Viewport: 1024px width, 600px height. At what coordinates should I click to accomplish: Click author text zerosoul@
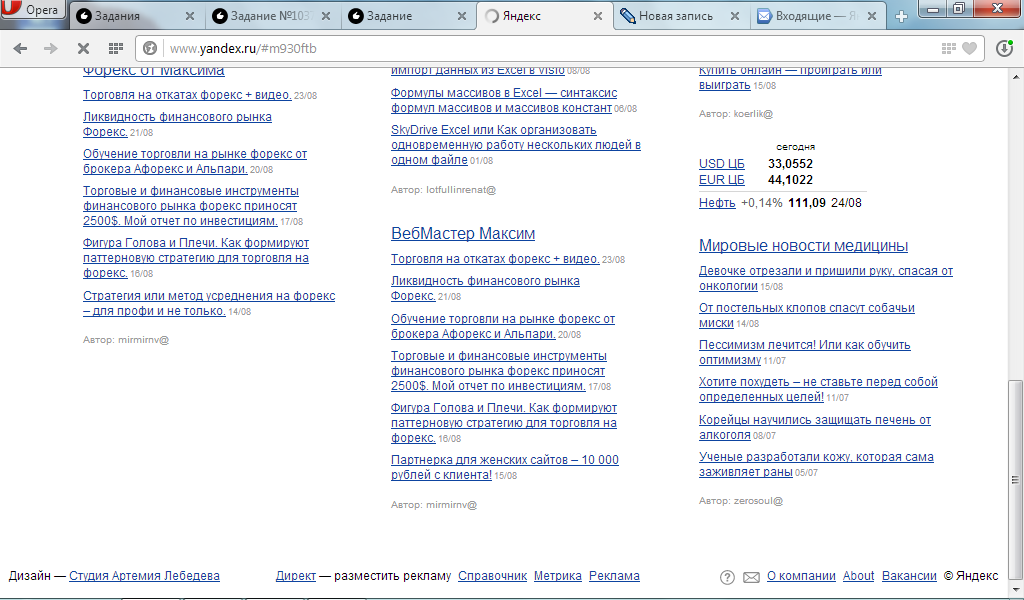click(758, 501)
